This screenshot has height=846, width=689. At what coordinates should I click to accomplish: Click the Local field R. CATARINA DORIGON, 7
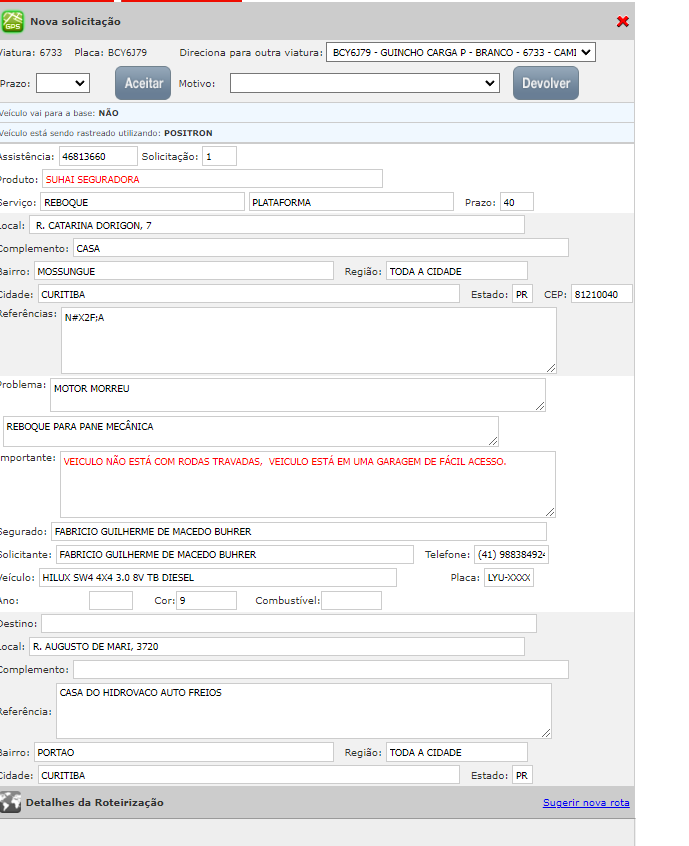(x=277, y=225)
